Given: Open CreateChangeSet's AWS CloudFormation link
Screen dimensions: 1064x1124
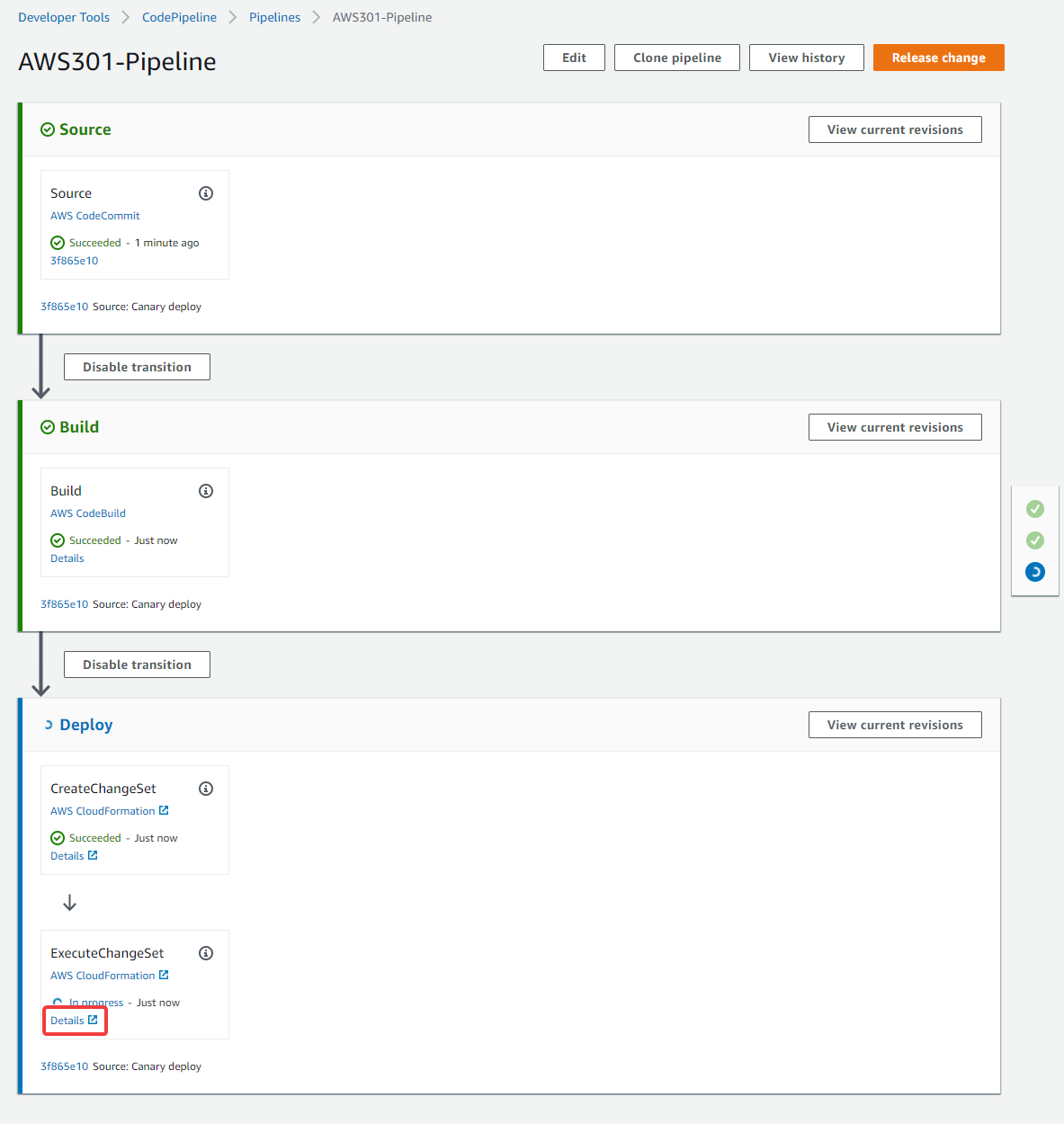Looking at the screenshot, I should click(x=103, y=811).
